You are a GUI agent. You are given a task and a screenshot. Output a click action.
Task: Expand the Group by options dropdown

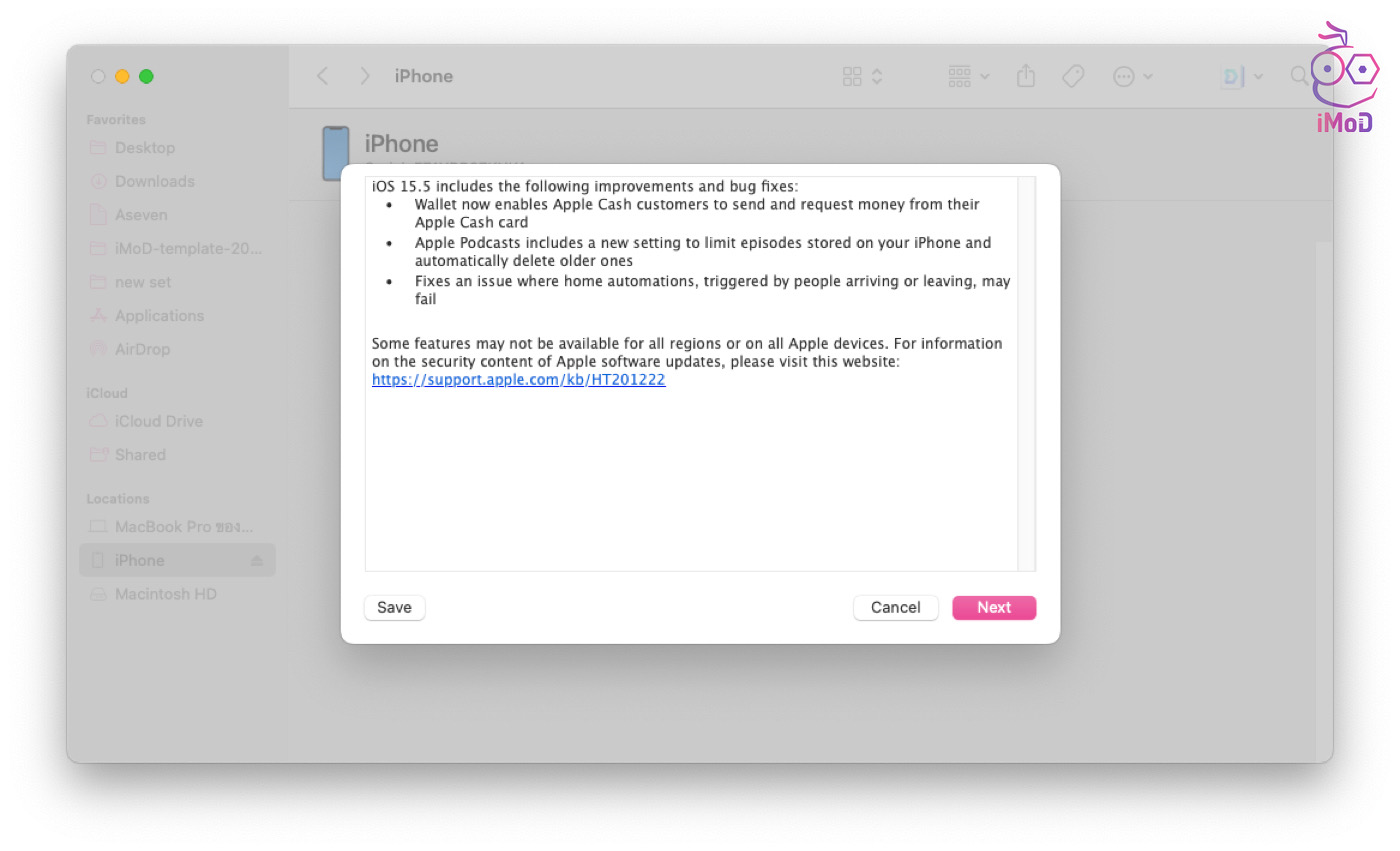coord(968,76)
